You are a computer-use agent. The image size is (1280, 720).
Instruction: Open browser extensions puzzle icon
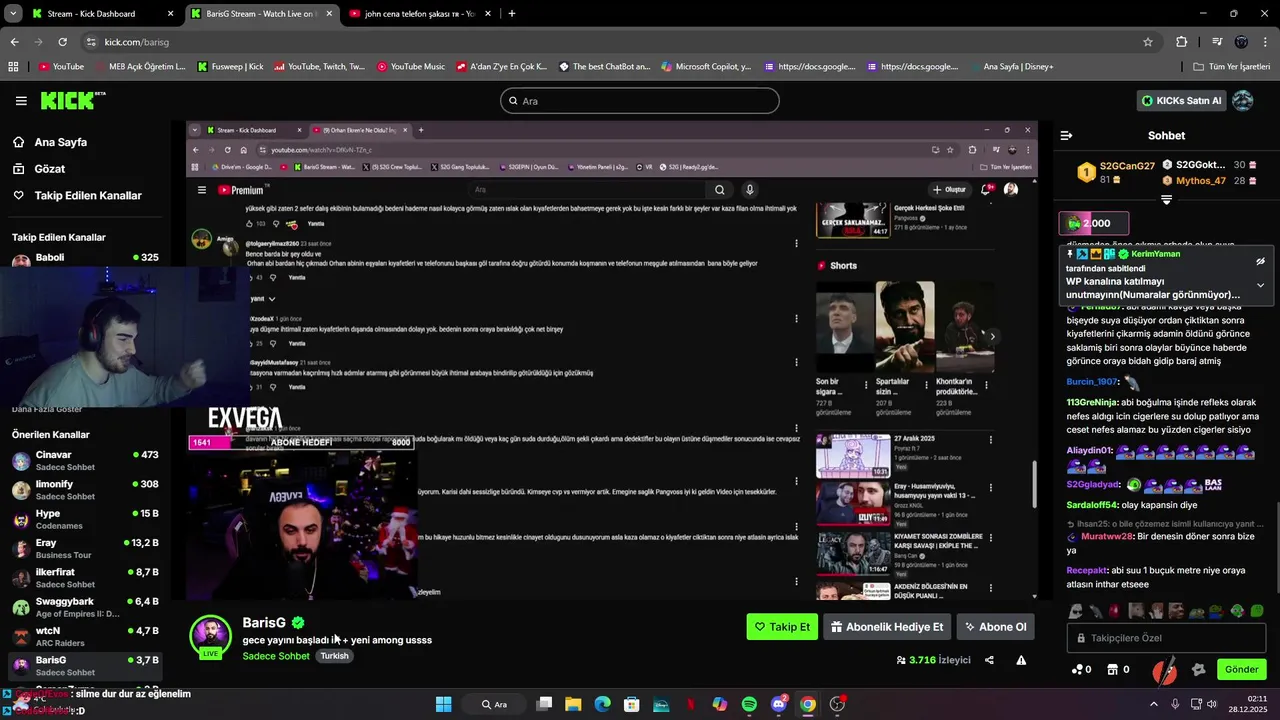[1181, 42]
